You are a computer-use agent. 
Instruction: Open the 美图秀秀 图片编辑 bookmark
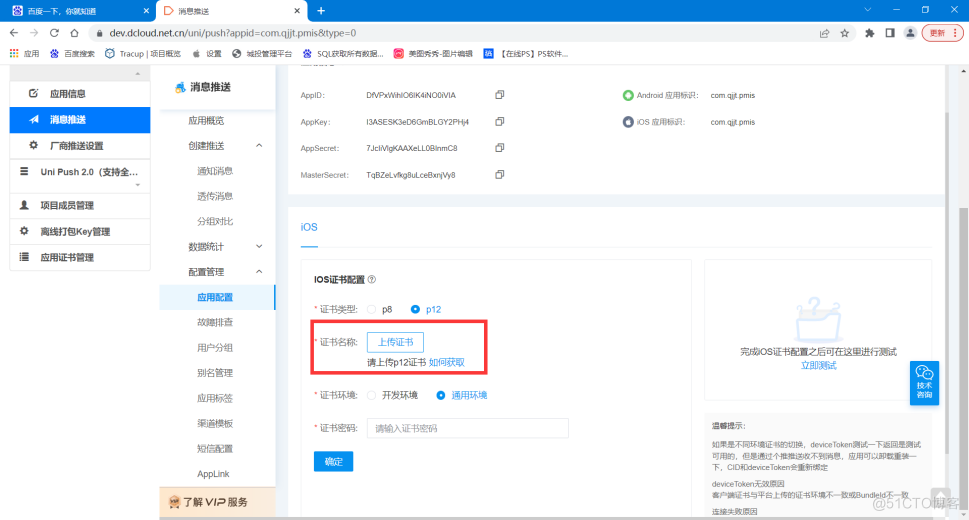[433, 54]
